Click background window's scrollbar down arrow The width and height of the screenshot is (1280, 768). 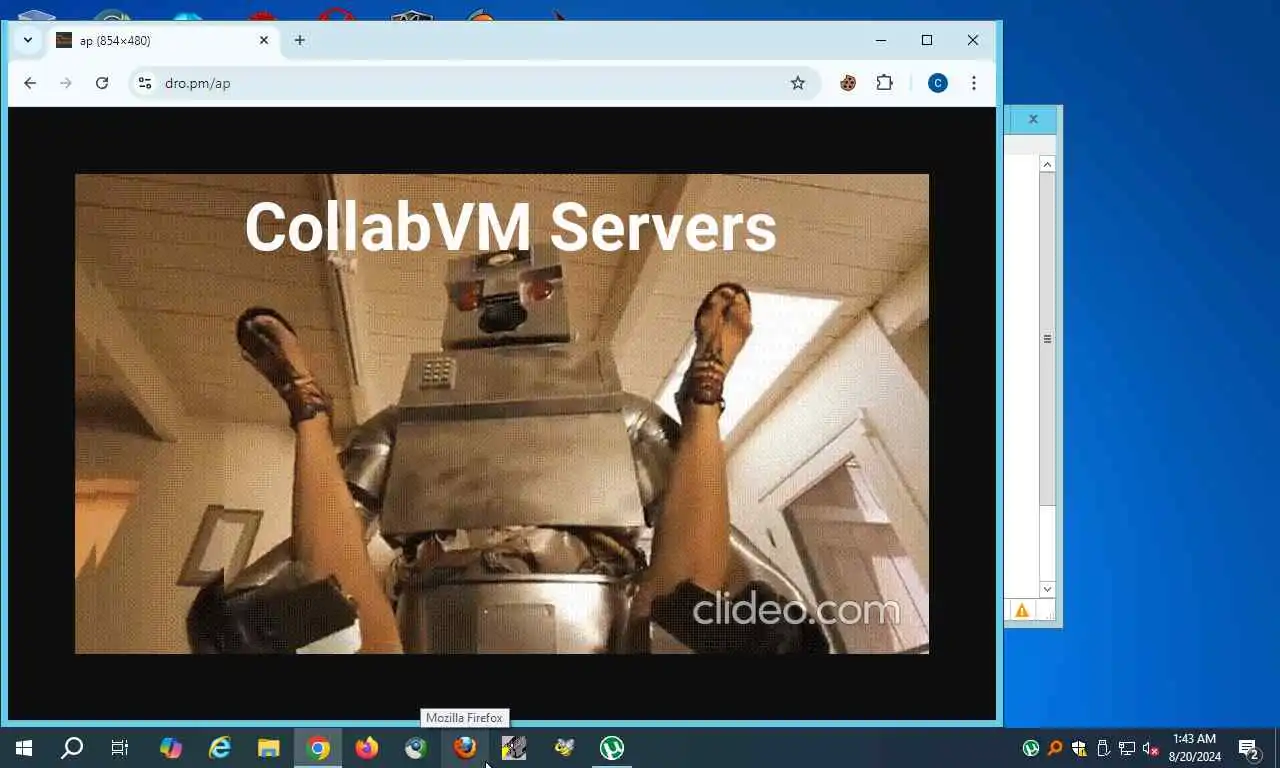tap(1048, 589)
